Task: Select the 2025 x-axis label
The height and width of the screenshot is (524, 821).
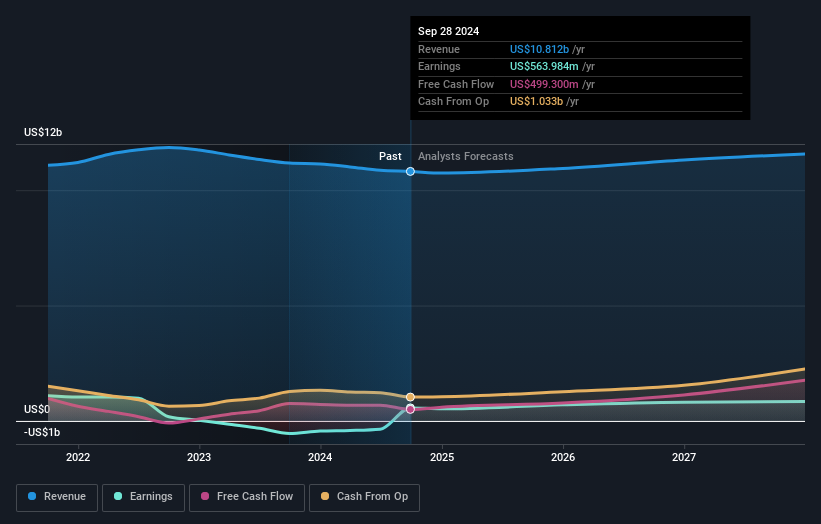Action: pyautogui.click(x=442, y=458)
